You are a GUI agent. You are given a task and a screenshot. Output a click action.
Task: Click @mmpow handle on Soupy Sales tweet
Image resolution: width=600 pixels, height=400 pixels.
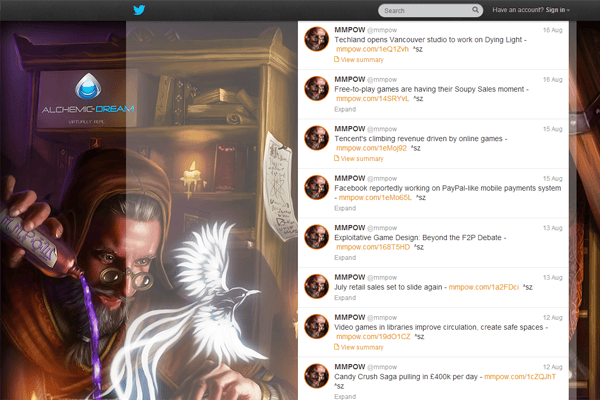pos(382,80)
